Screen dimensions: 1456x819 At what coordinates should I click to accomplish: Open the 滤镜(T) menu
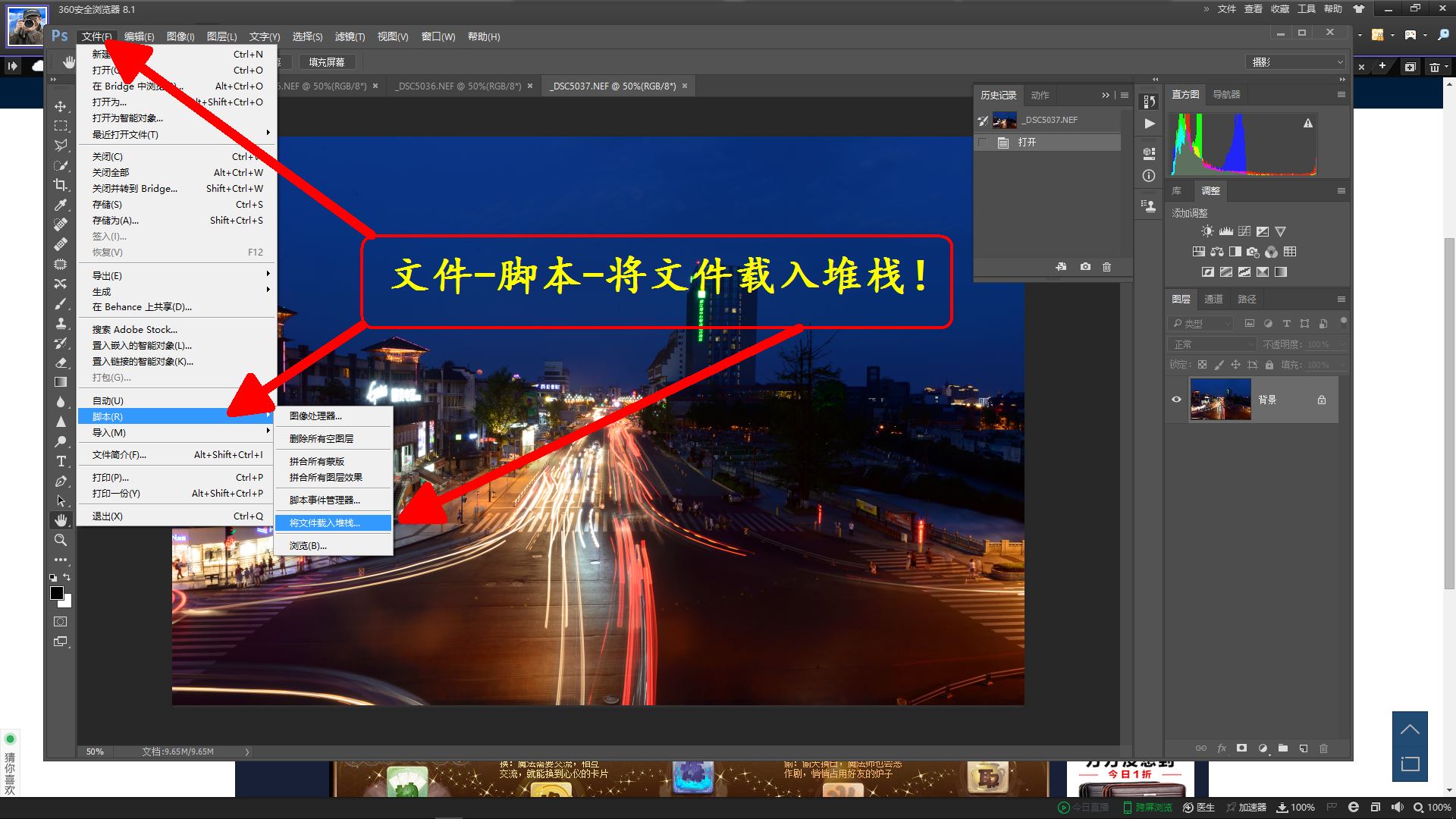(350, 36)
